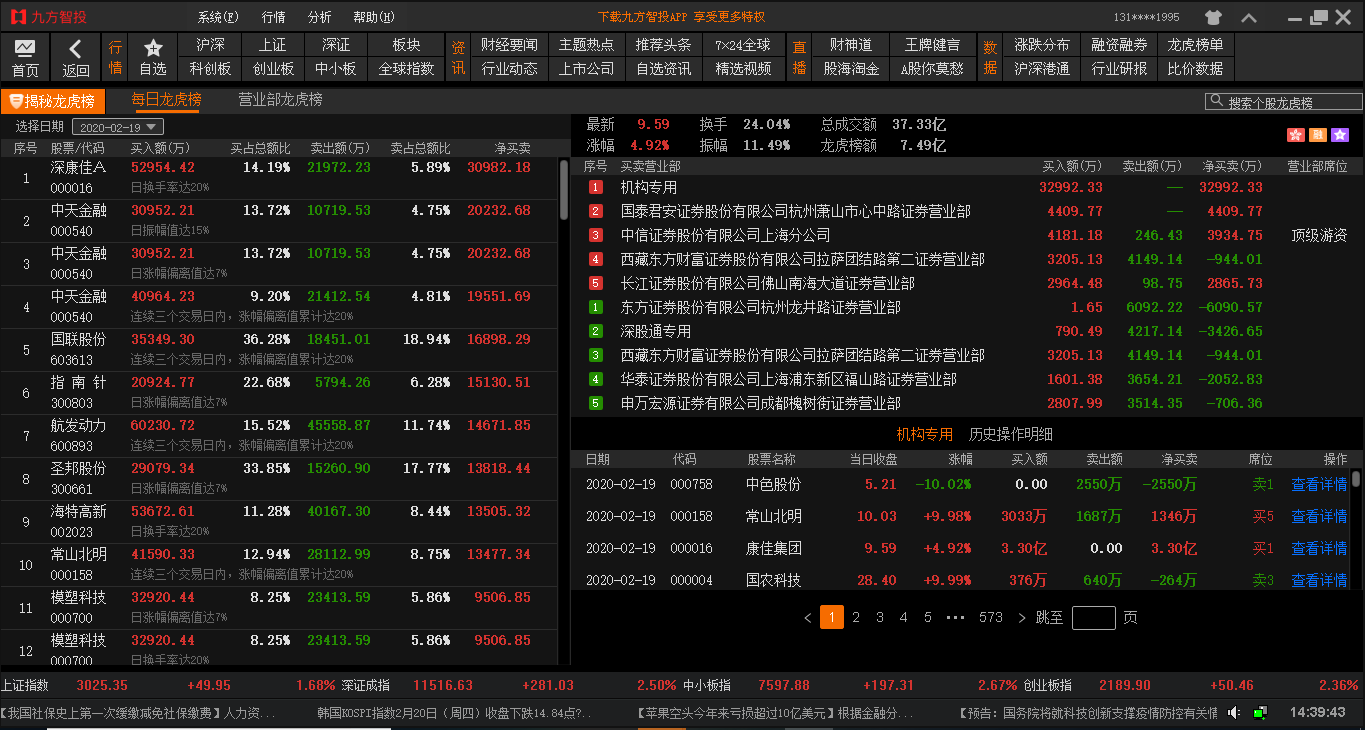
Task: Click the stock list vertical scrollbar
Action: (564, 190)
